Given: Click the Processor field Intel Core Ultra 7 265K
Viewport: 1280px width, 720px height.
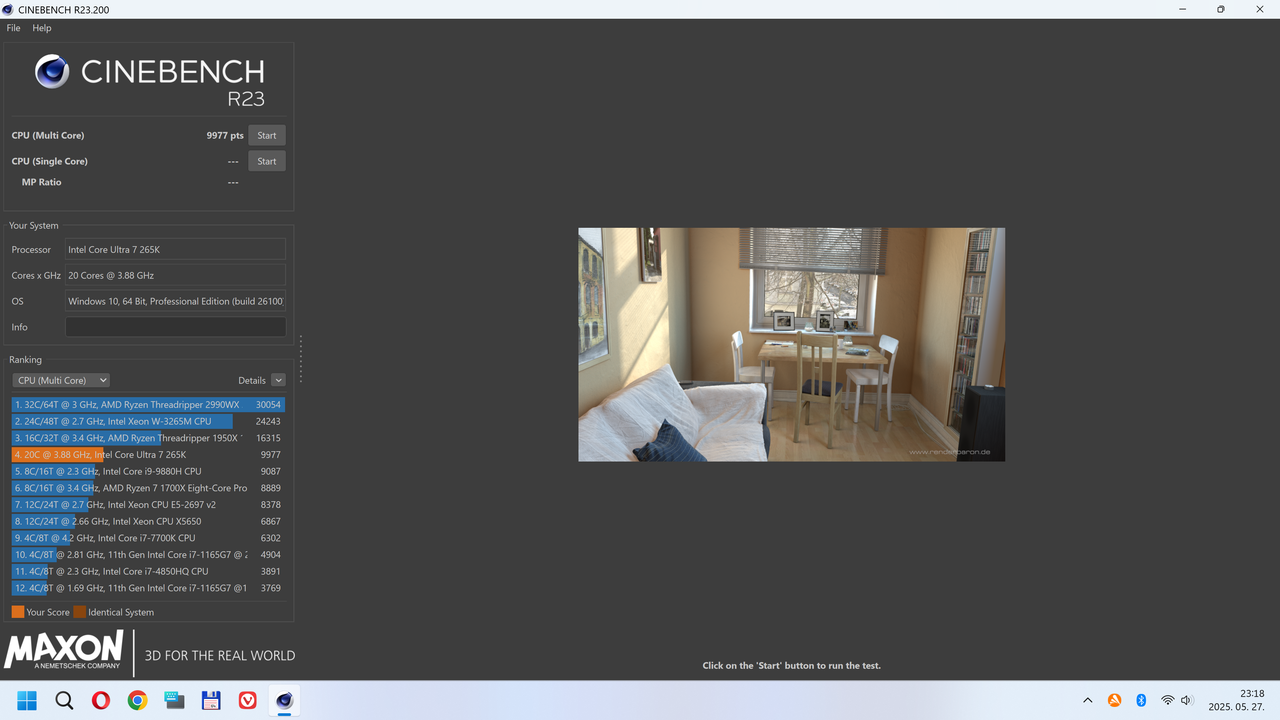Looking at the screenshot, I should pyautogui.click(x=176, y=249).
